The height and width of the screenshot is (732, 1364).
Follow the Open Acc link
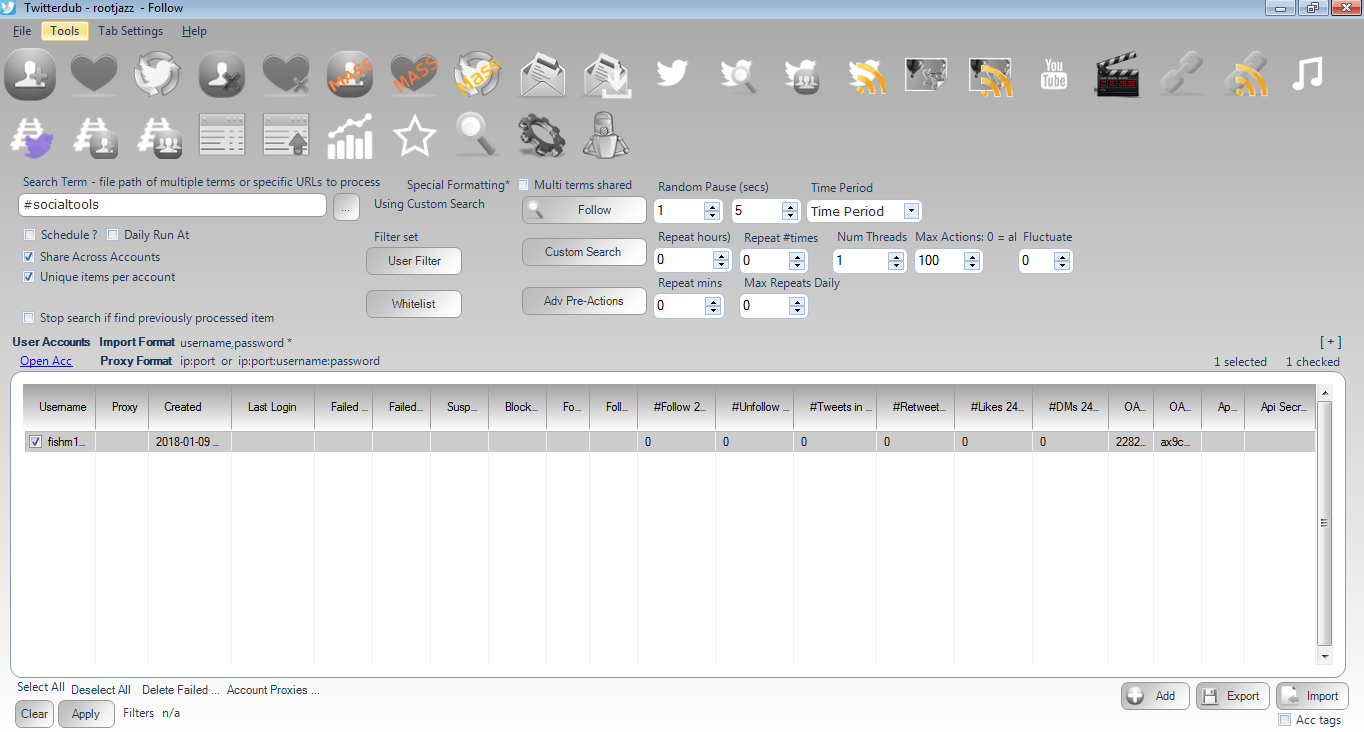tap(46, 361)
